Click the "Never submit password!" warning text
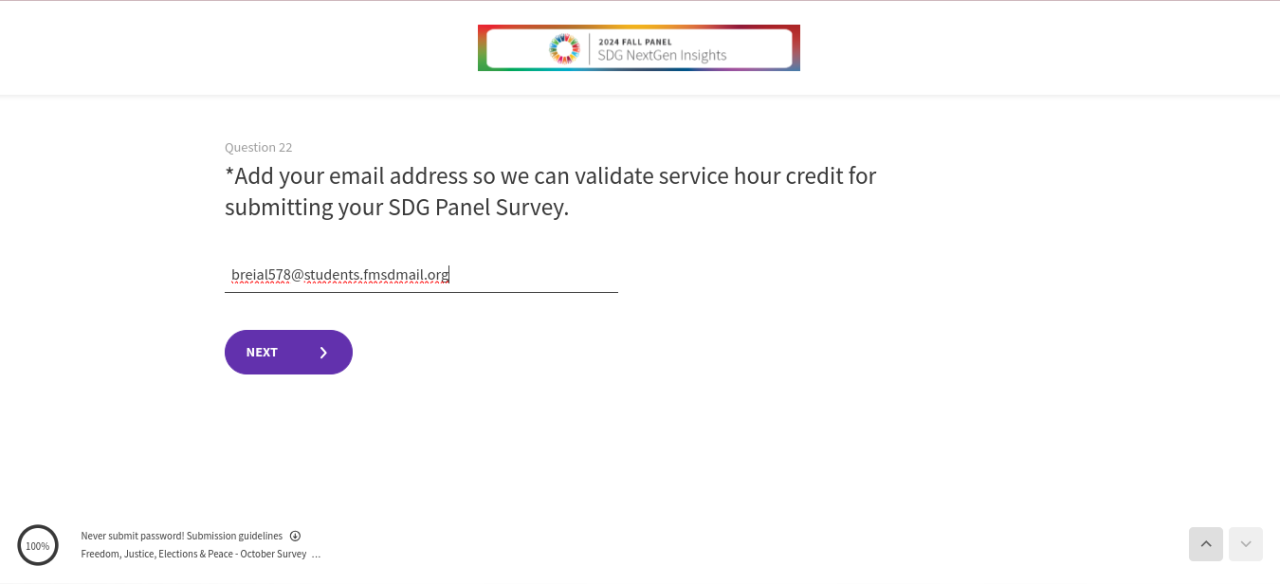Screen dimensions: 1280x584 point(132,536)
